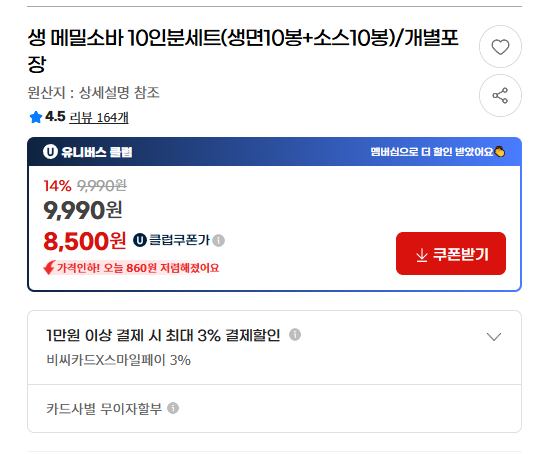Click info icon next to 카드사별 무이자할부
This screenshot has width=552, height=454.
click(x=173, y=408)
